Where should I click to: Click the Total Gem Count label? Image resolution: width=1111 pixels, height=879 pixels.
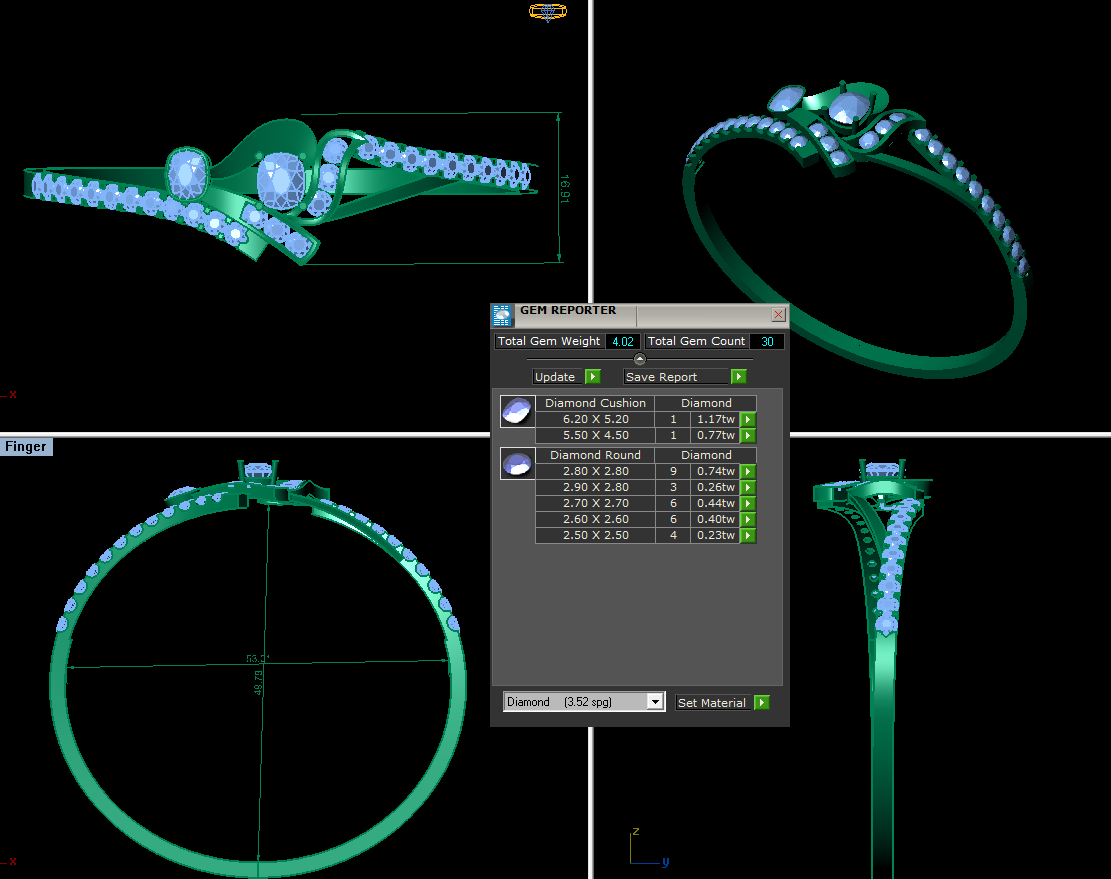click(x=696, y=341)
